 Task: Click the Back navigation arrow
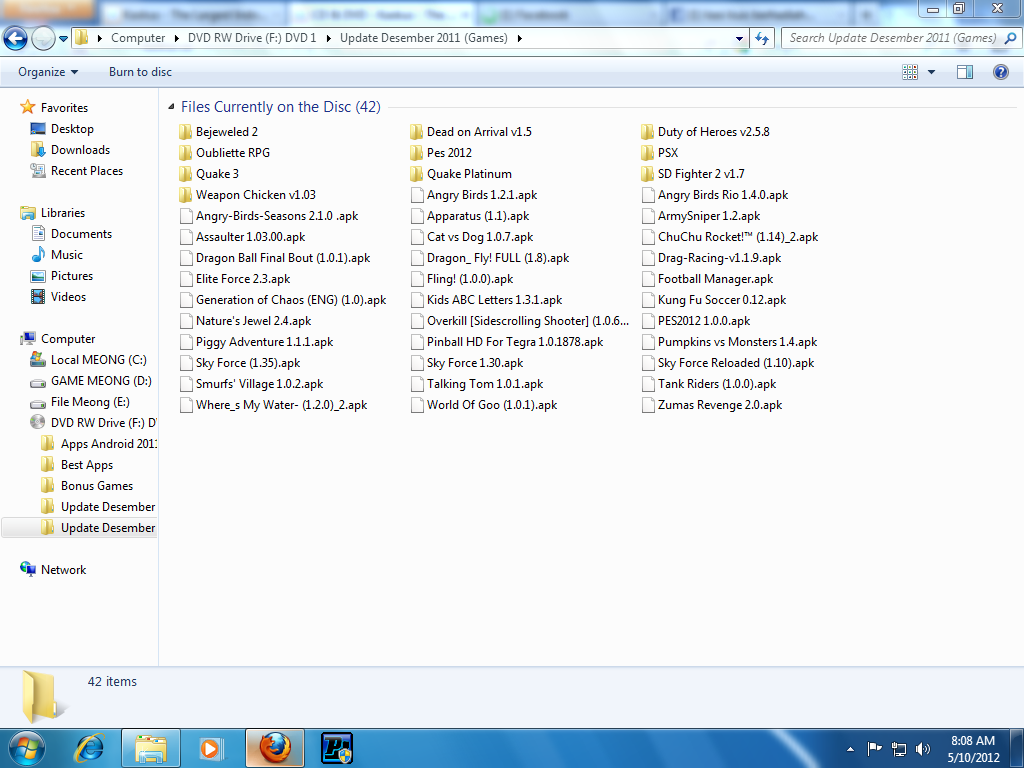[x=15, y=39]
